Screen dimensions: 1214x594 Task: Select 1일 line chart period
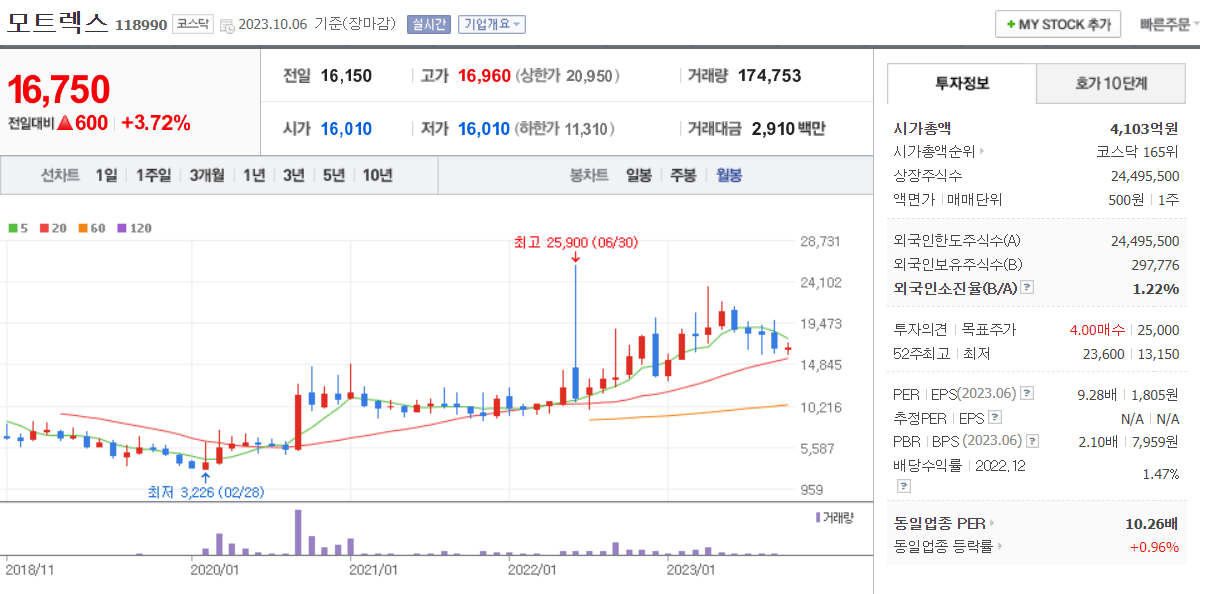[106, 175]
